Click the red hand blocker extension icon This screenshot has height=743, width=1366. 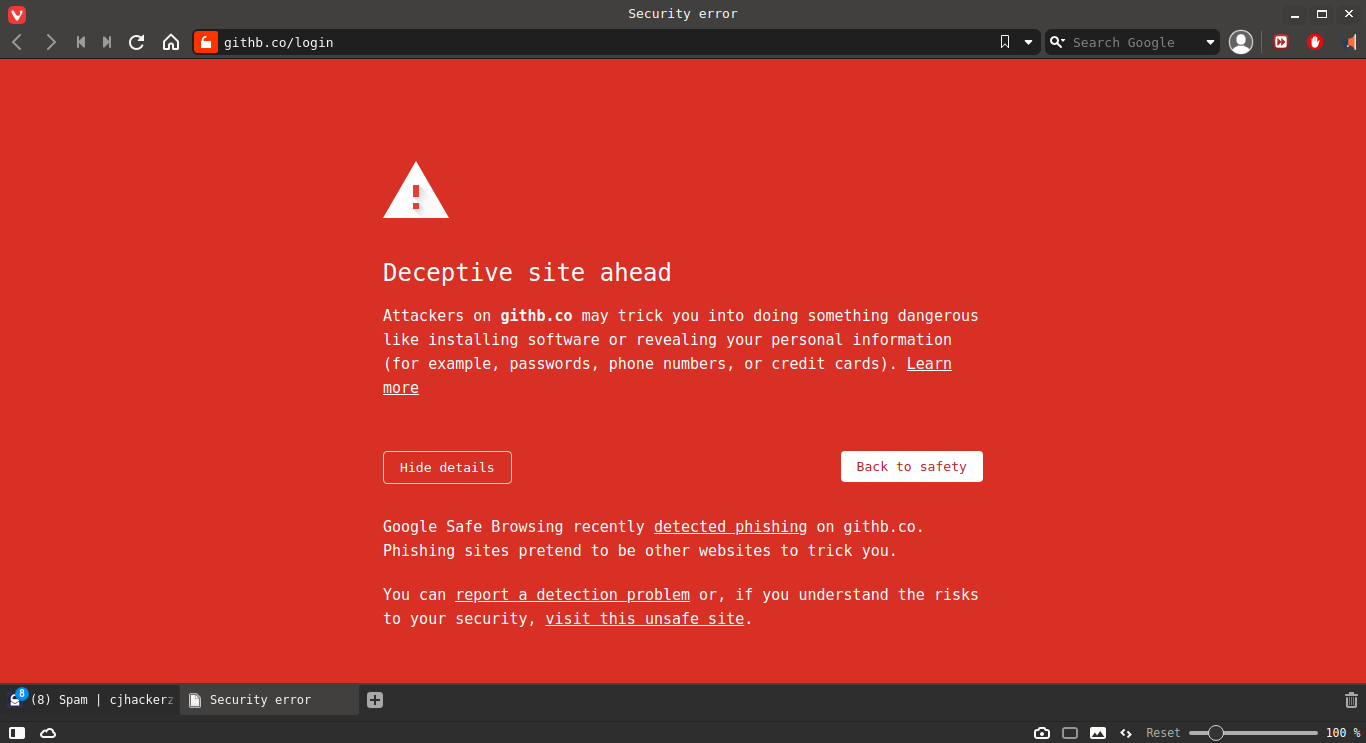click(1314, 42)
